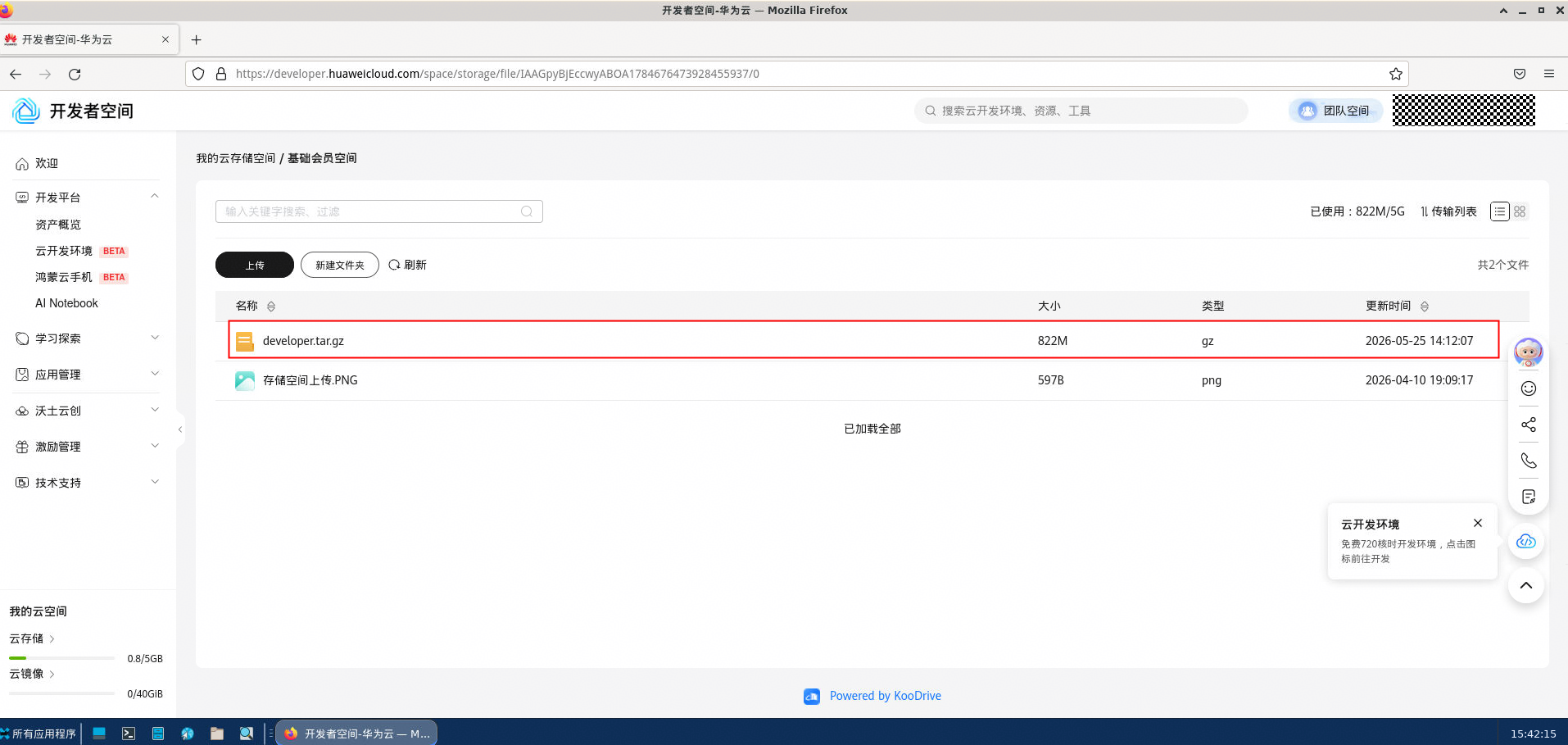The width and height of the screenshot is (1568, 745).
Task: Click the file keyword search field
Action: (378, 211)
